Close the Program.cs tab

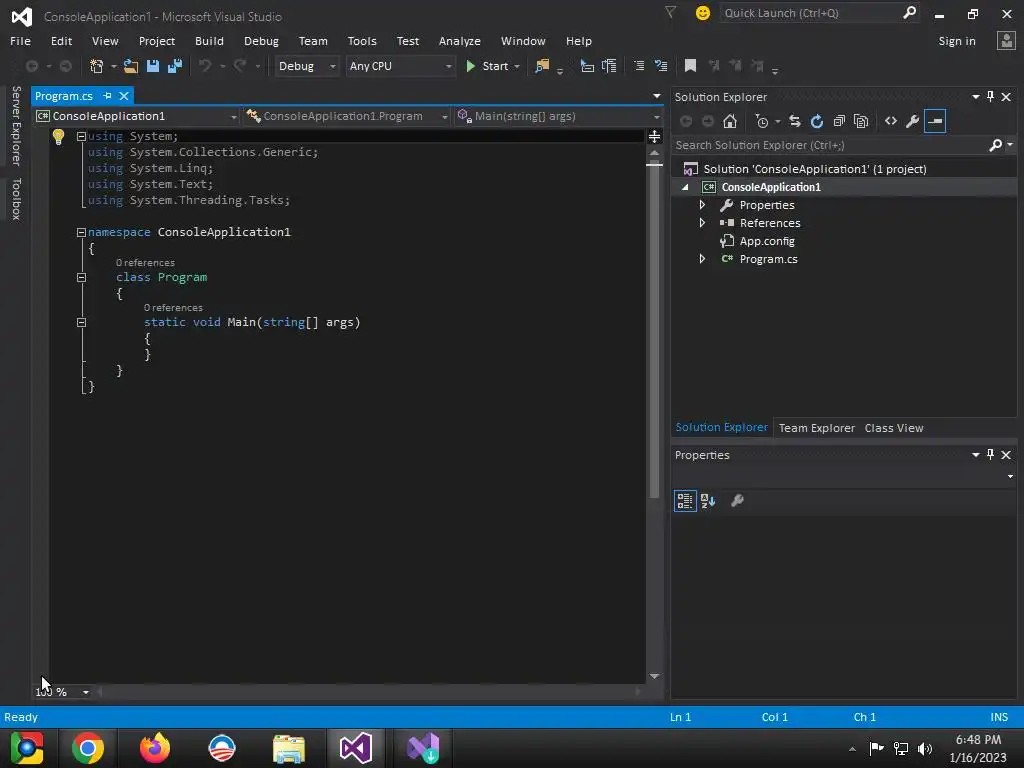[123, 96]
